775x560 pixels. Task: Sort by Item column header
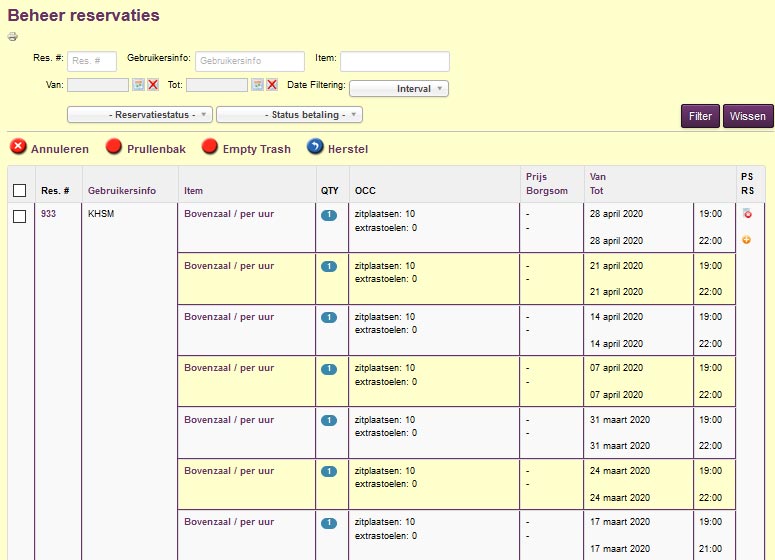point(193,191)
